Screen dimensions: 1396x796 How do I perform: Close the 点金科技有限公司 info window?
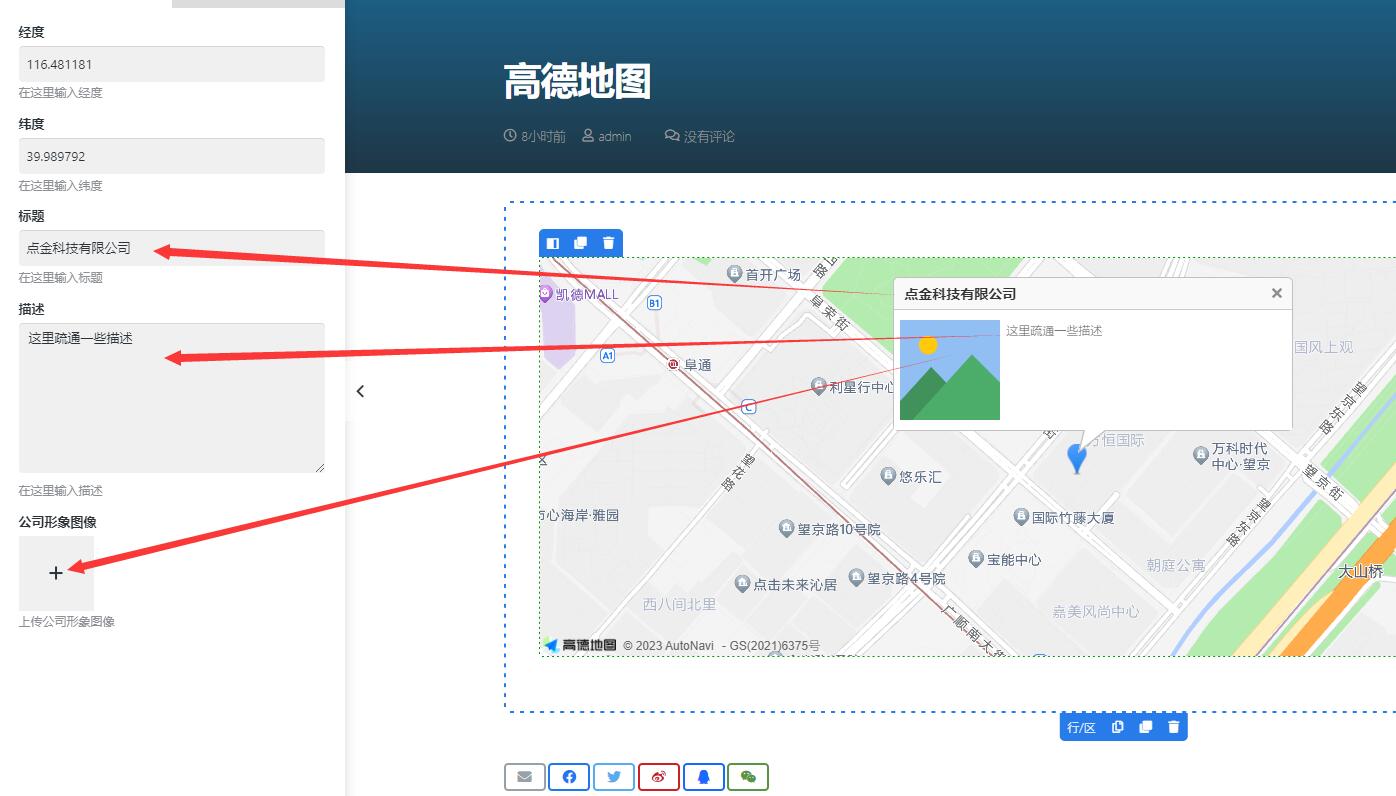pyautogui.click(x=1276, y=293)
